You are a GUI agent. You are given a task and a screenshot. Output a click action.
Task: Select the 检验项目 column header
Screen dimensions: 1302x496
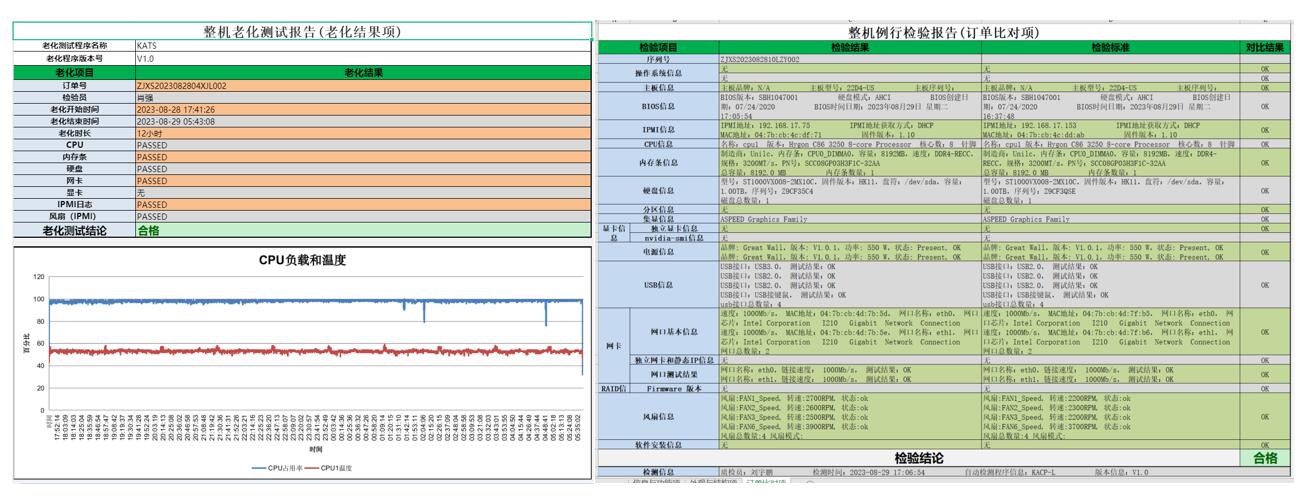658,47
